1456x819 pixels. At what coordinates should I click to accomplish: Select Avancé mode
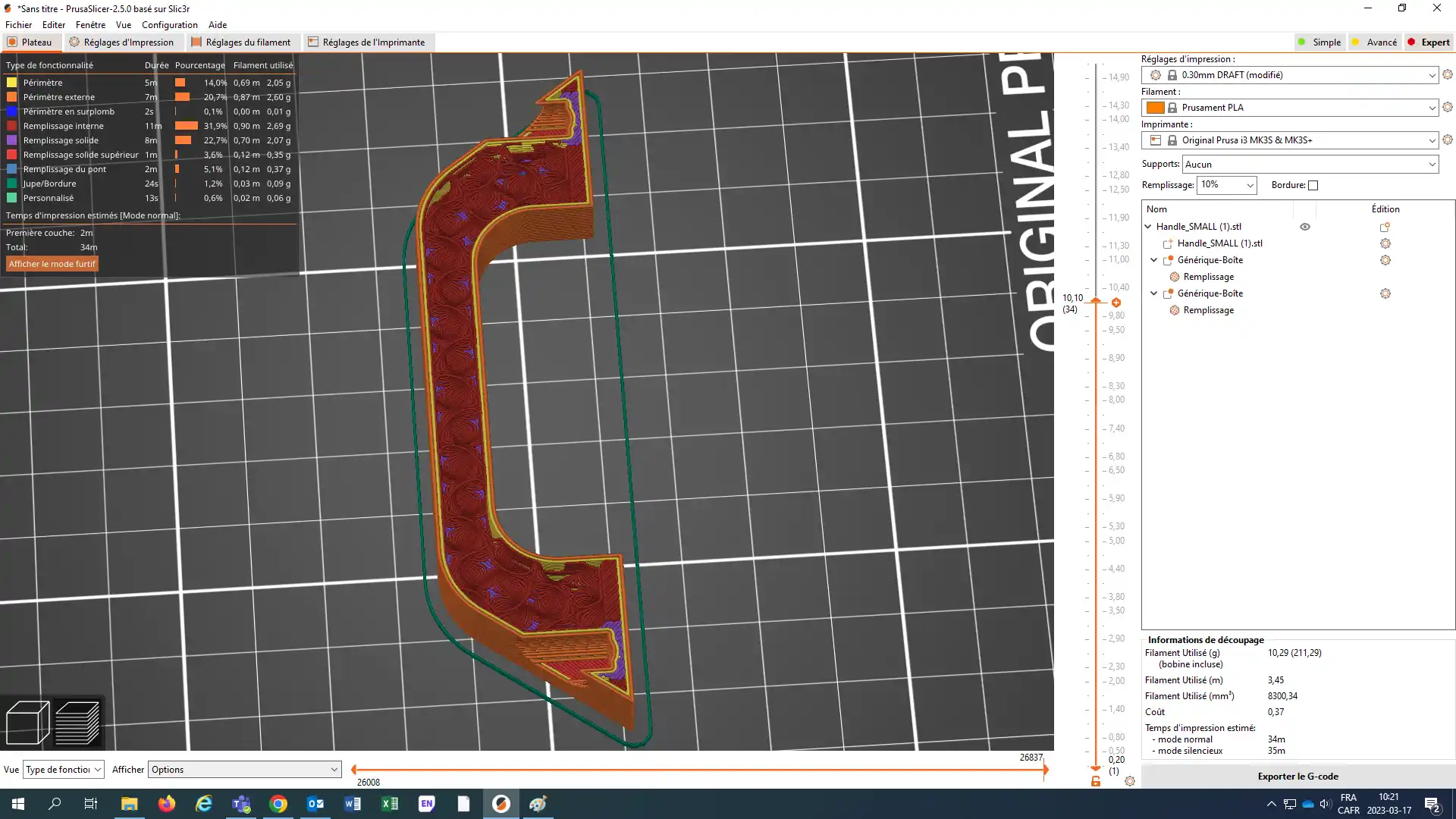pyautogui.click(x=1375, y=42)
